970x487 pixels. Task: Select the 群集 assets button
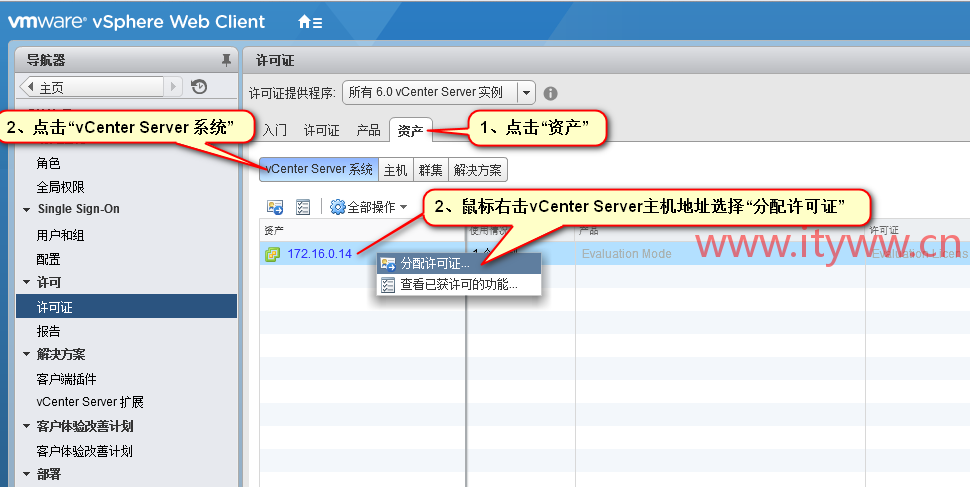pyautogui.click(x=431, y=170)
